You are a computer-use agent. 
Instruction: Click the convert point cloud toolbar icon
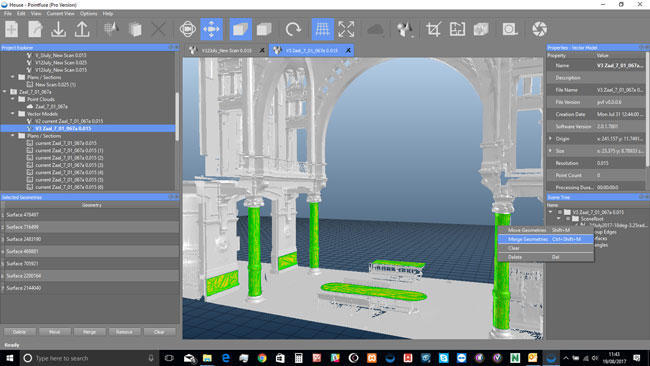(111, 29)
